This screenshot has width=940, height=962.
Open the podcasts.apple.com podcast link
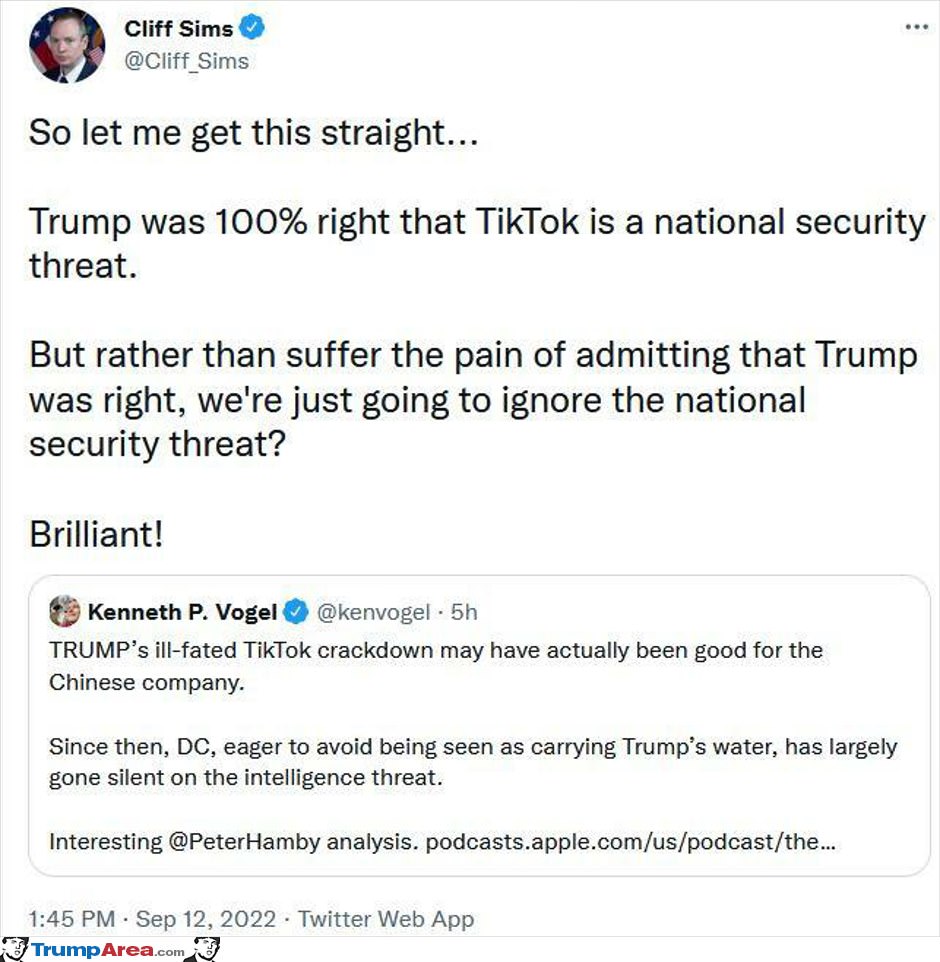pos(630,842)
